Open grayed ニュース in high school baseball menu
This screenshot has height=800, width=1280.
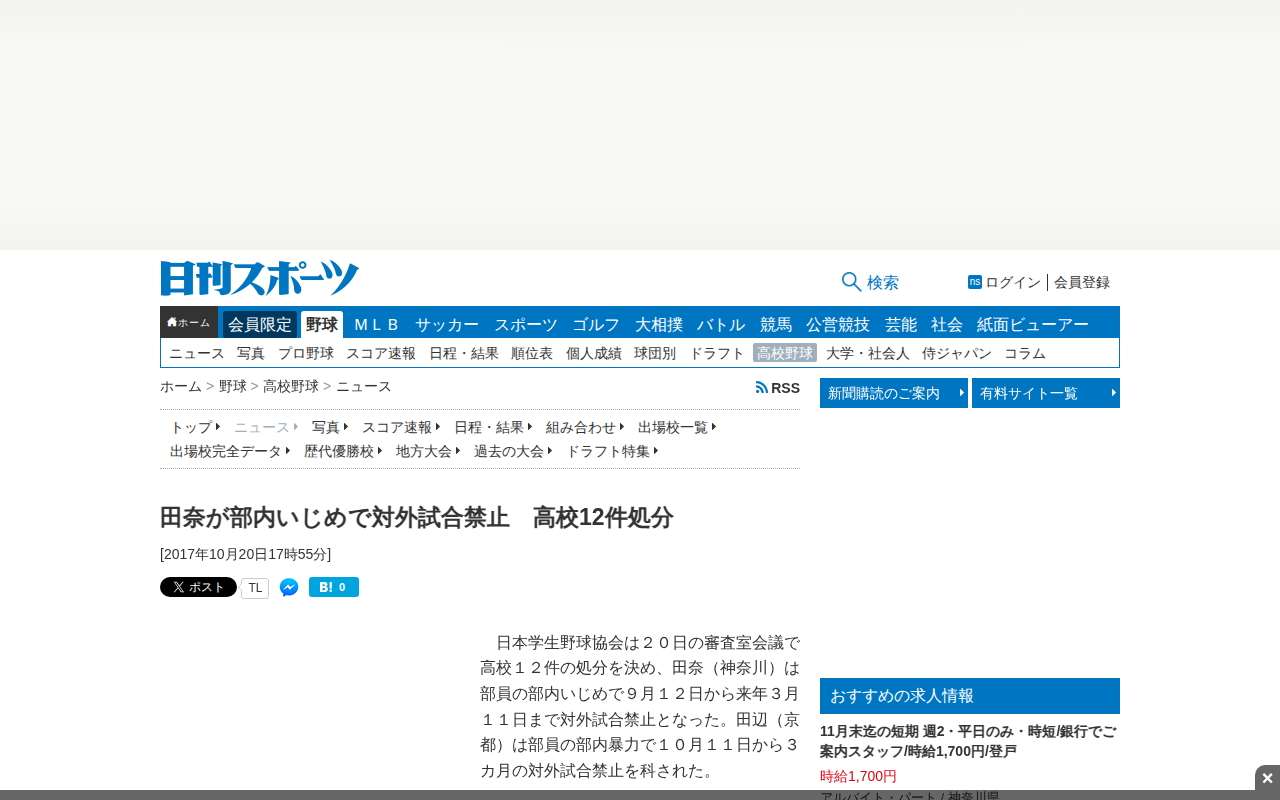tap(266, 427)
